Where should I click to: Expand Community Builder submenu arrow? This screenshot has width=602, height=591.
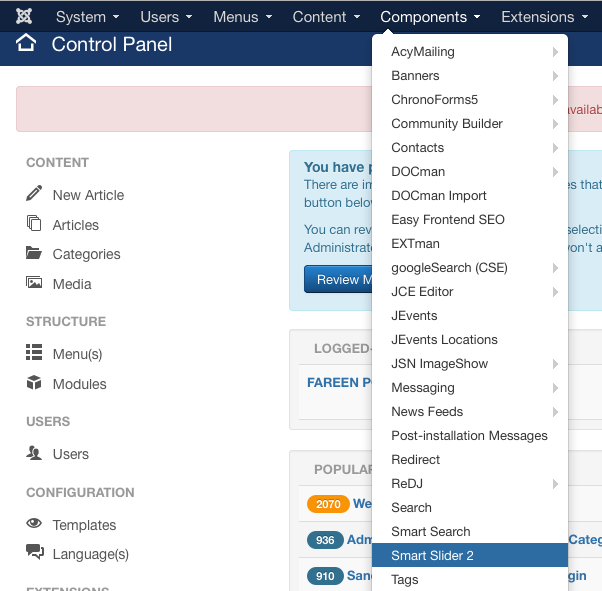point(555,124)
